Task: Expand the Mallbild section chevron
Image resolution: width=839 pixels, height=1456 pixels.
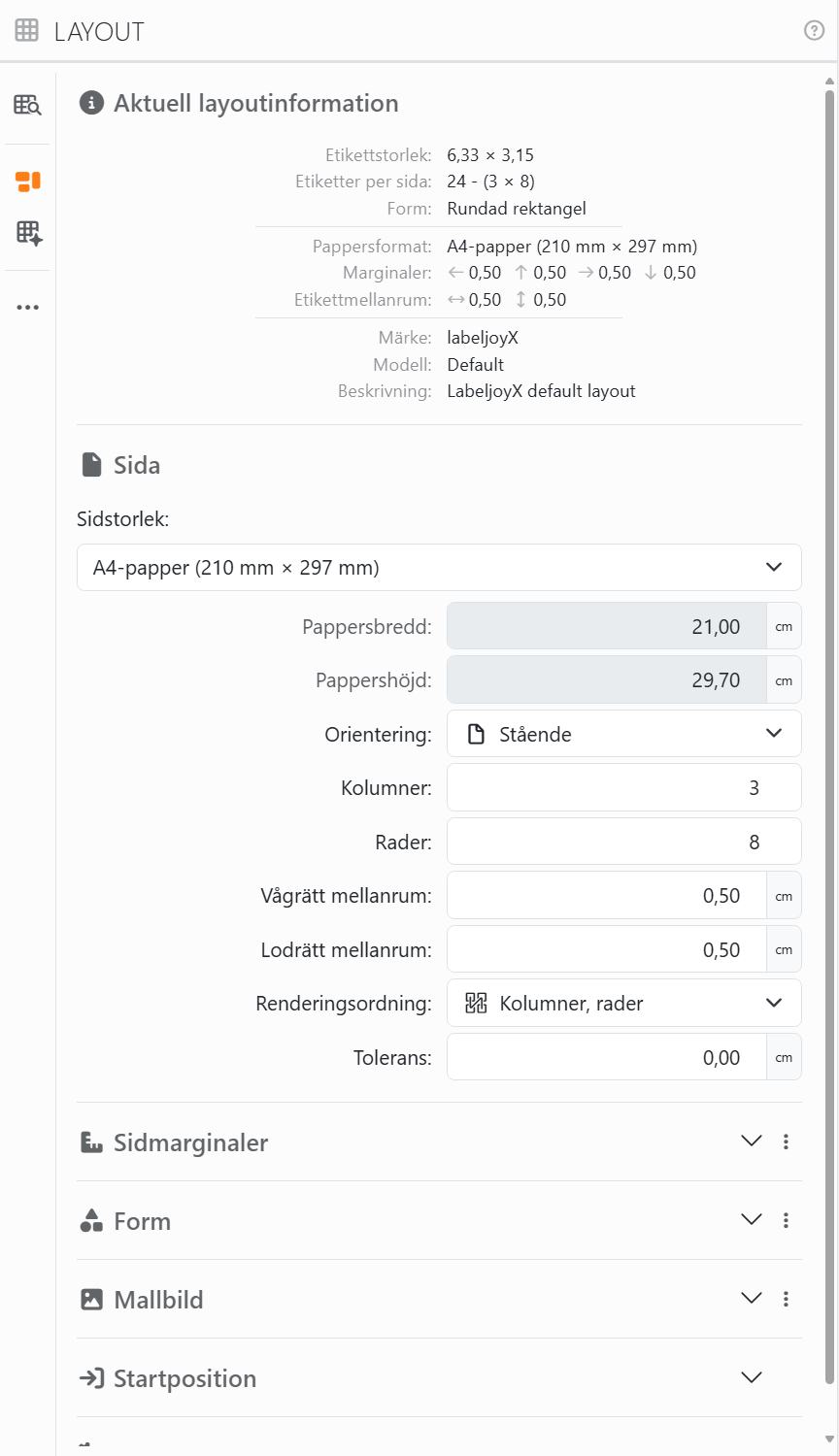Action: click(752, 1299)
